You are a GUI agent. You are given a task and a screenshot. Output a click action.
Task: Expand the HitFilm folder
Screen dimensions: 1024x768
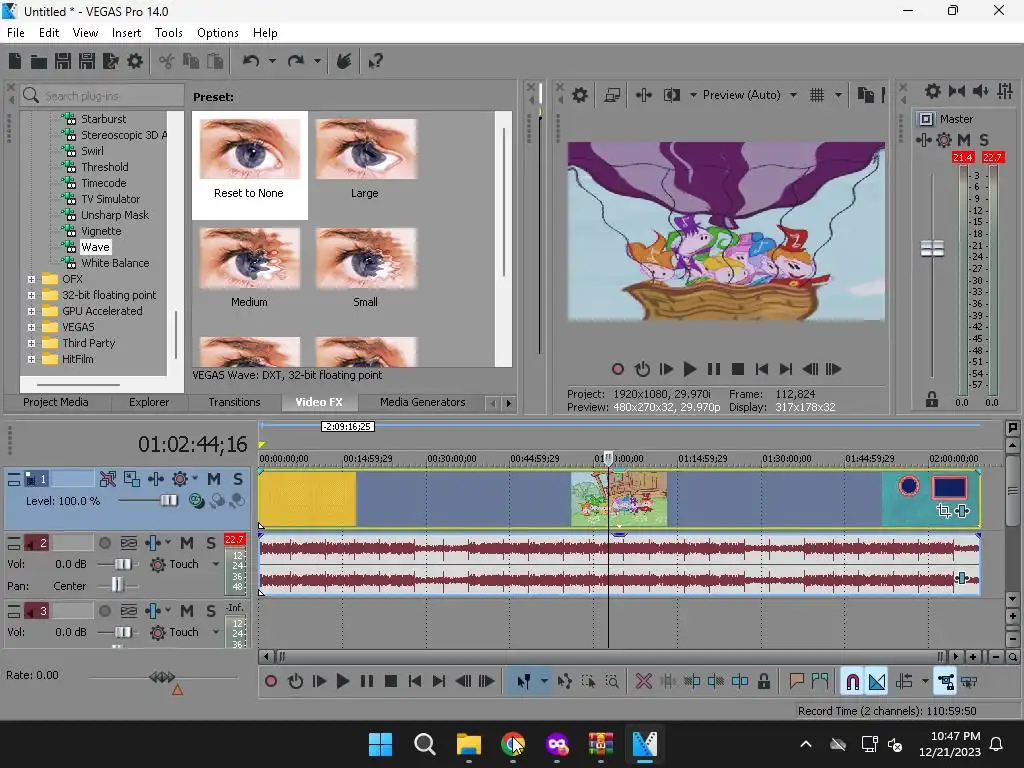[x=31, y=359]
